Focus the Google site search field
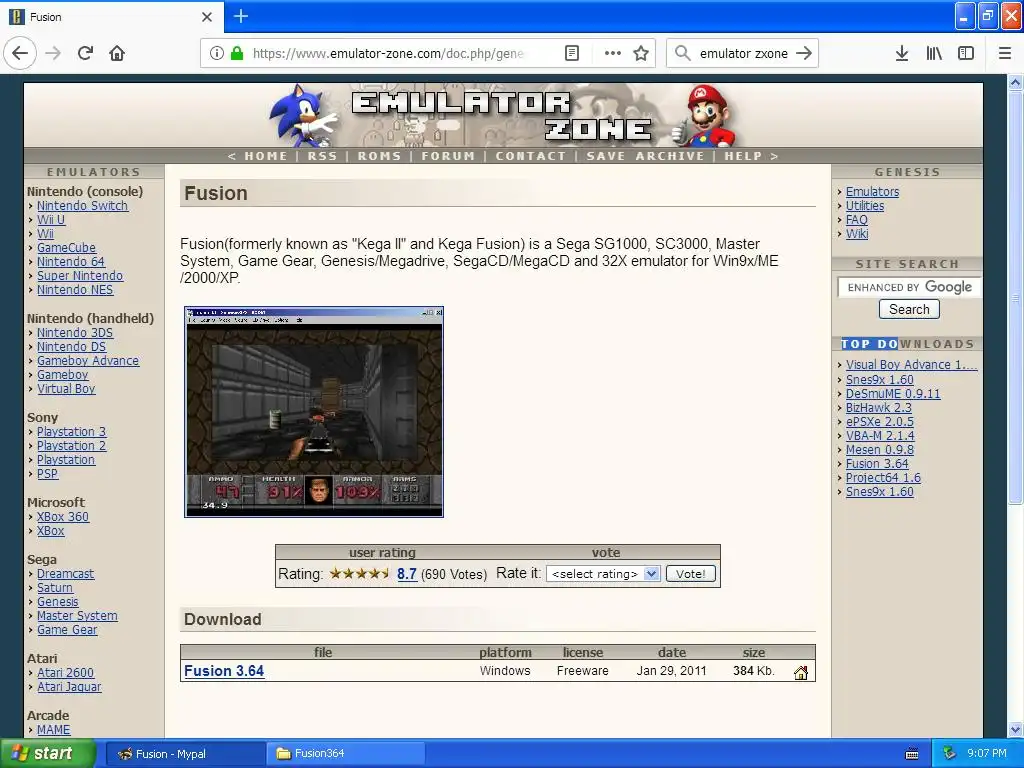Viewport: 1024px width, 768px height. 909,287
